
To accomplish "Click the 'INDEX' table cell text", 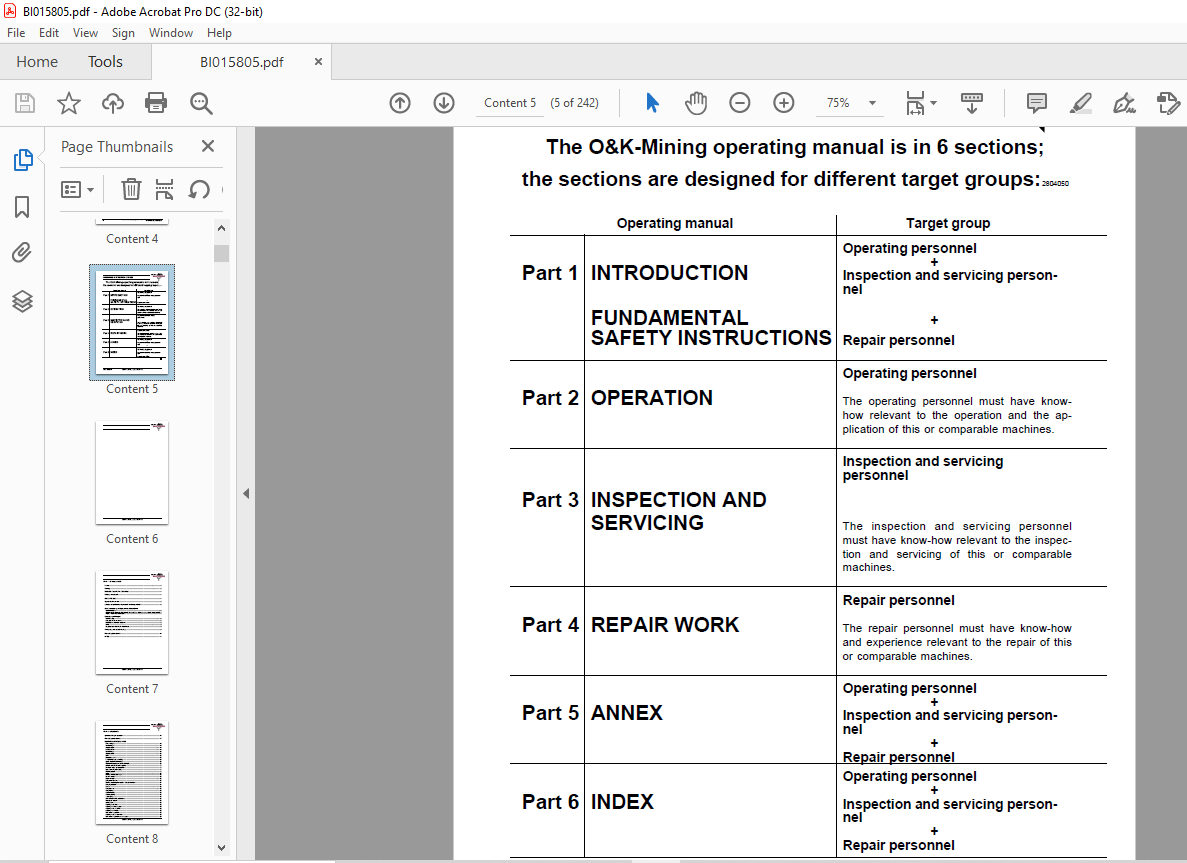I will (x=622, y=802).
